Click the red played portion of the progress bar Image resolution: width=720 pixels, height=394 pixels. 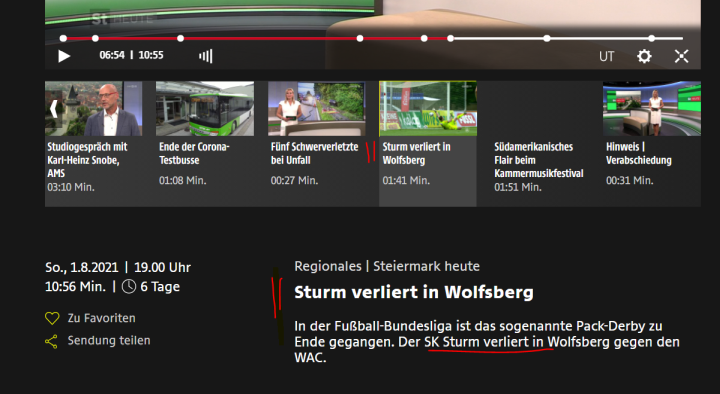click(257, 39)
